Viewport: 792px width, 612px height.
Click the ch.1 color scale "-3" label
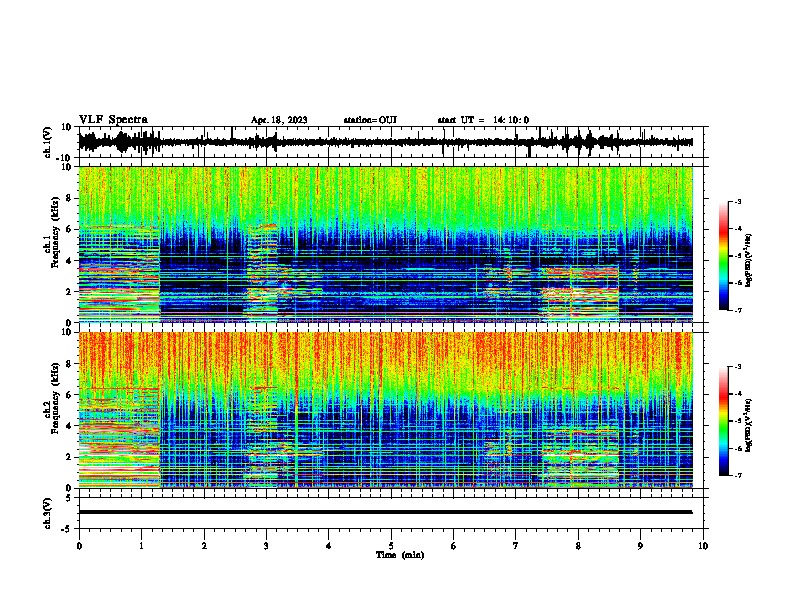[737, 201]
